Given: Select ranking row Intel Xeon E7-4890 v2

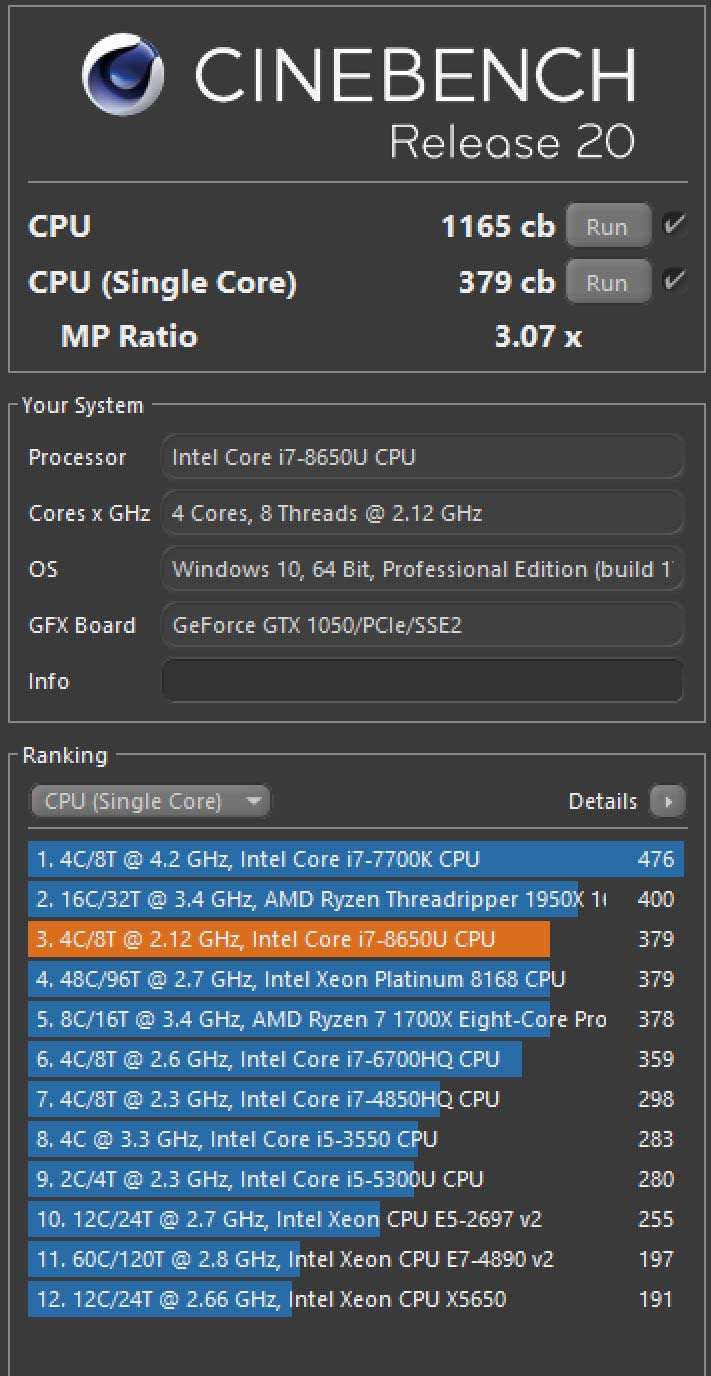Looking at the screenshot, I should pyautogui.click(x=356, y=1259).
